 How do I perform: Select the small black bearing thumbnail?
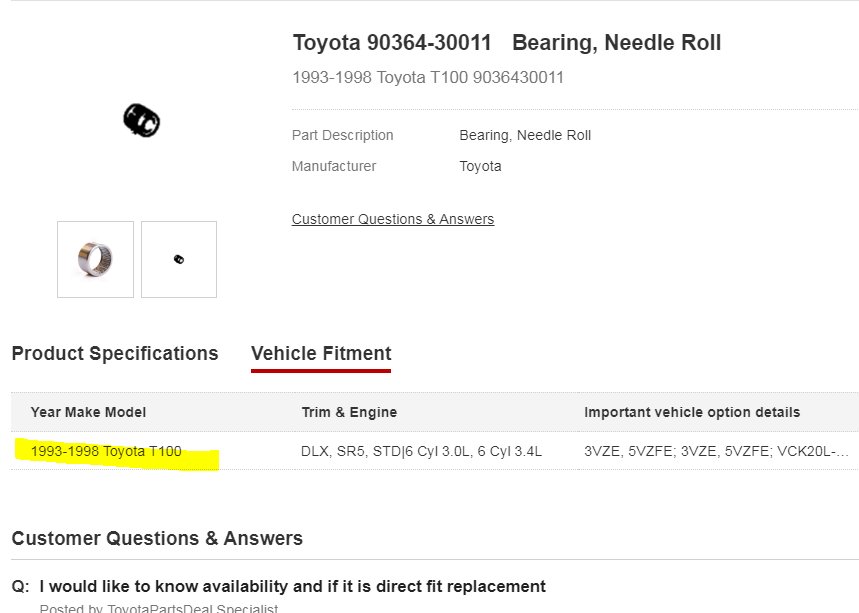pos(179,259)
